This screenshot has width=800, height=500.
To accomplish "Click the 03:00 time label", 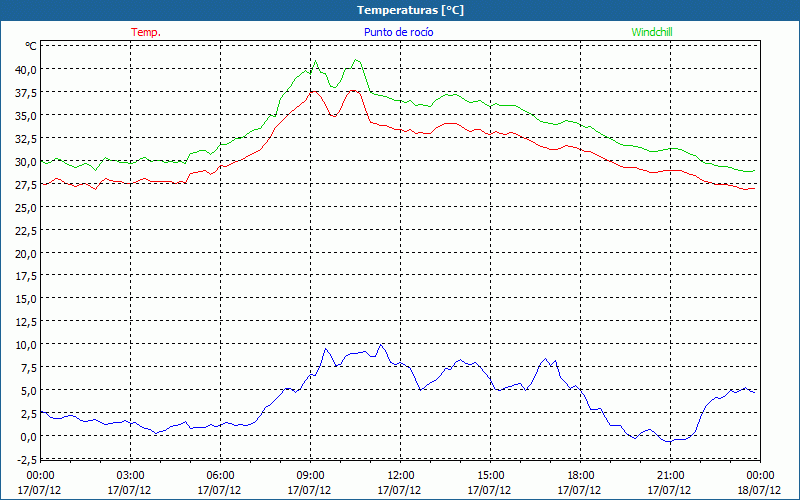I will click(130, 476).
